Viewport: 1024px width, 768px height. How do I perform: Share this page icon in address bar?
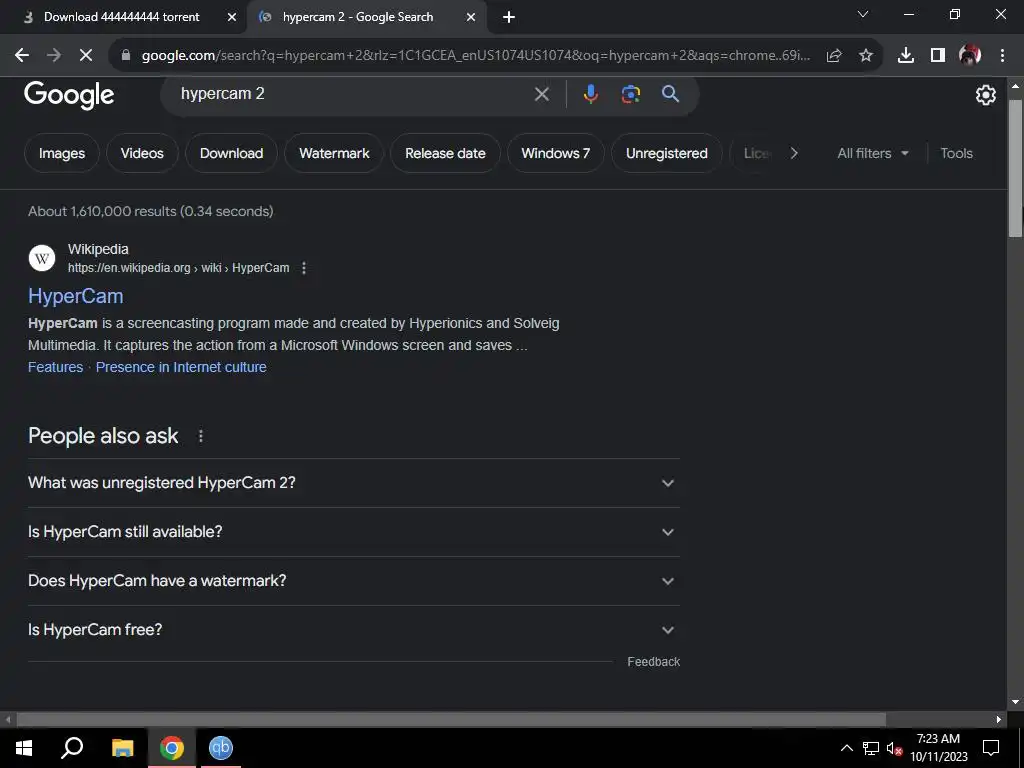[x=834, y=56]
